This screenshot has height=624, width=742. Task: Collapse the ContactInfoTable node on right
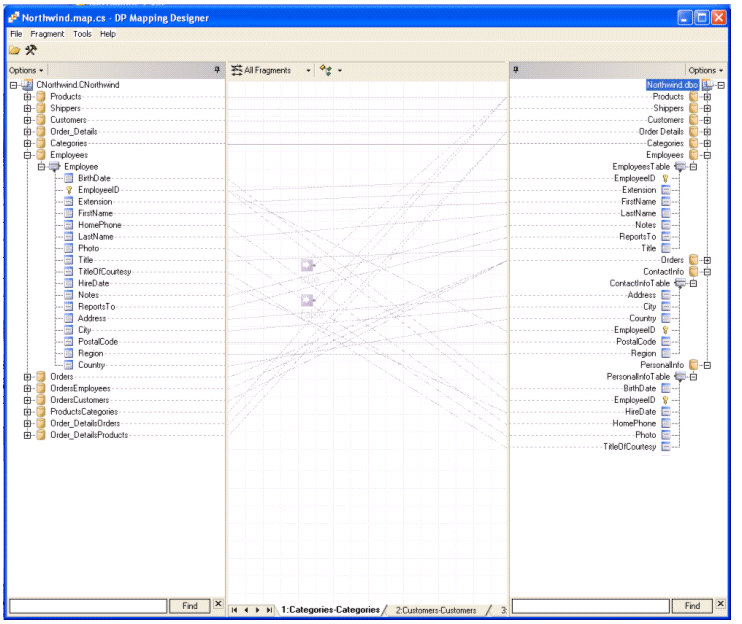click(693, 283)
